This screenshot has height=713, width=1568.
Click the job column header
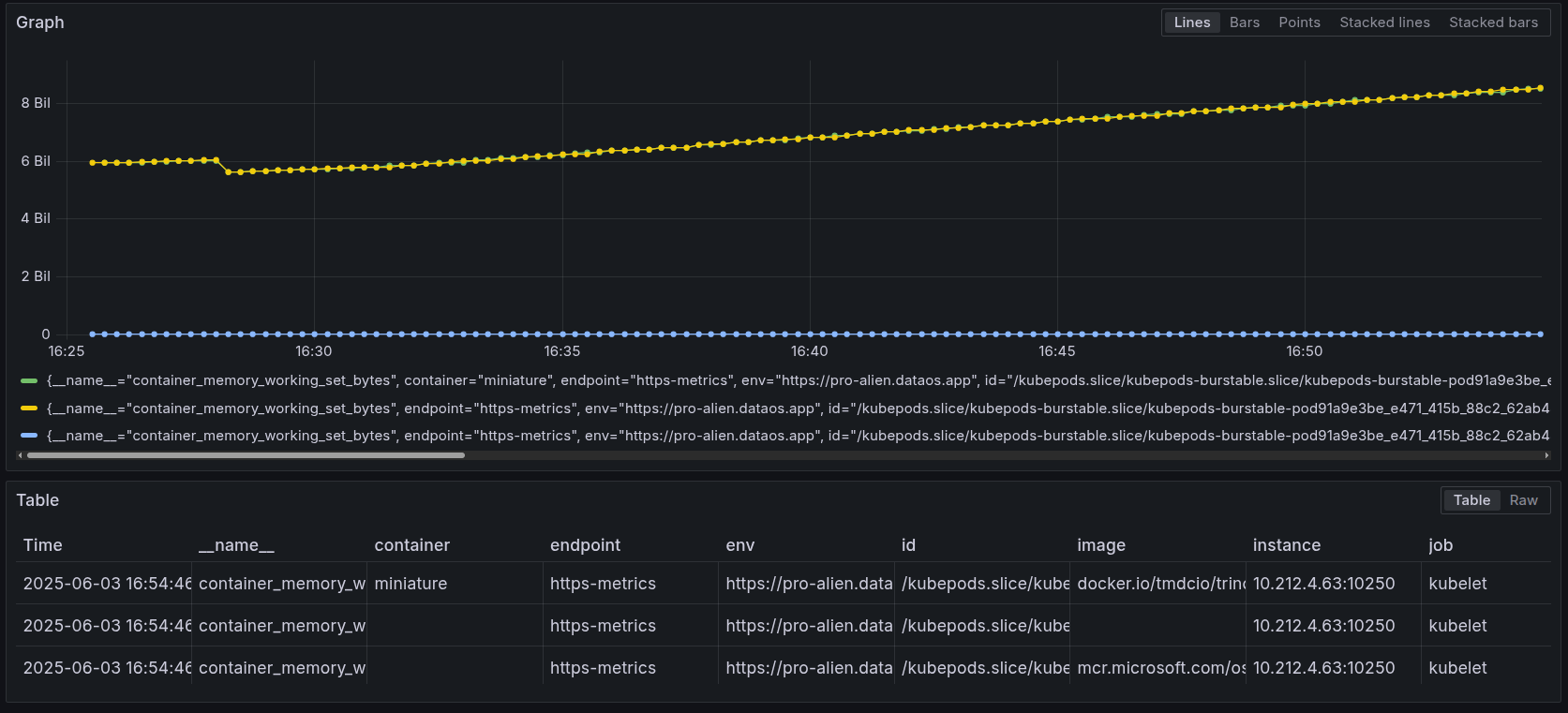click(1440, 545)
